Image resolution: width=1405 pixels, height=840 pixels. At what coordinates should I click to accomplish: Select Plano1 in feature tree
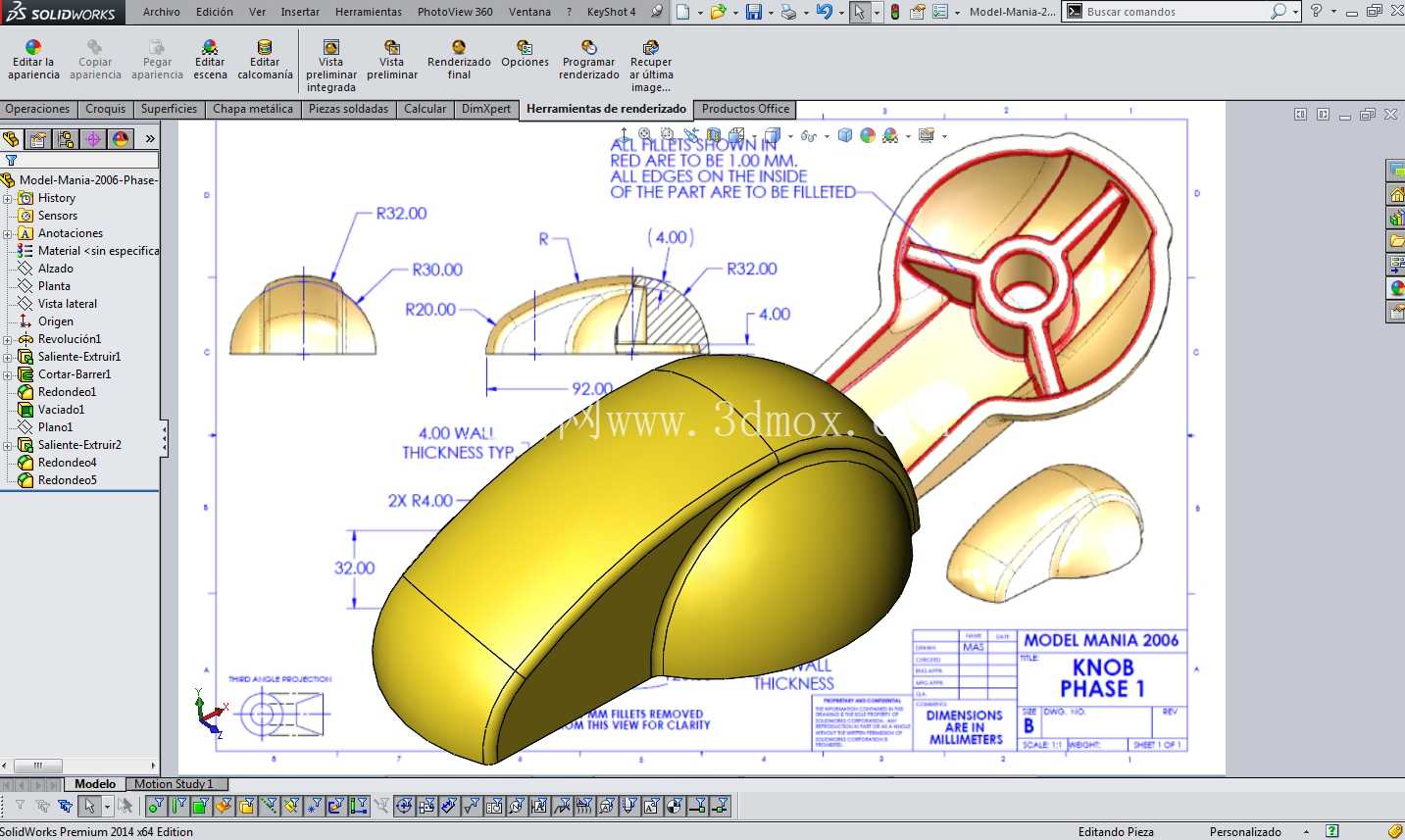click(x=55, y=427)
